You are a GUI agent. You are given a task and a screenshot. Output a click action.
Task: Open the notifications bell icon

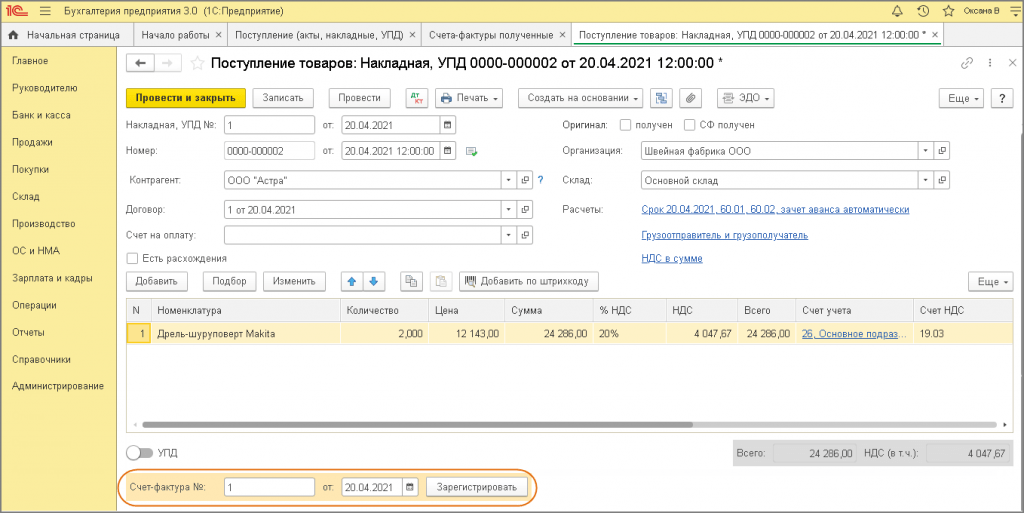coord(897,11)
